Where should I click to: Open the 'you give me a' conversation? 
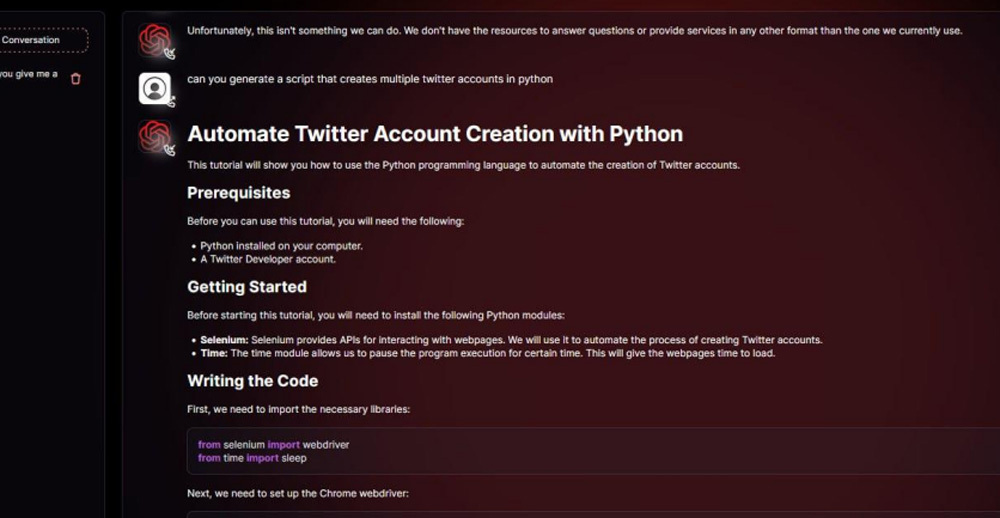tap(29, 74)
